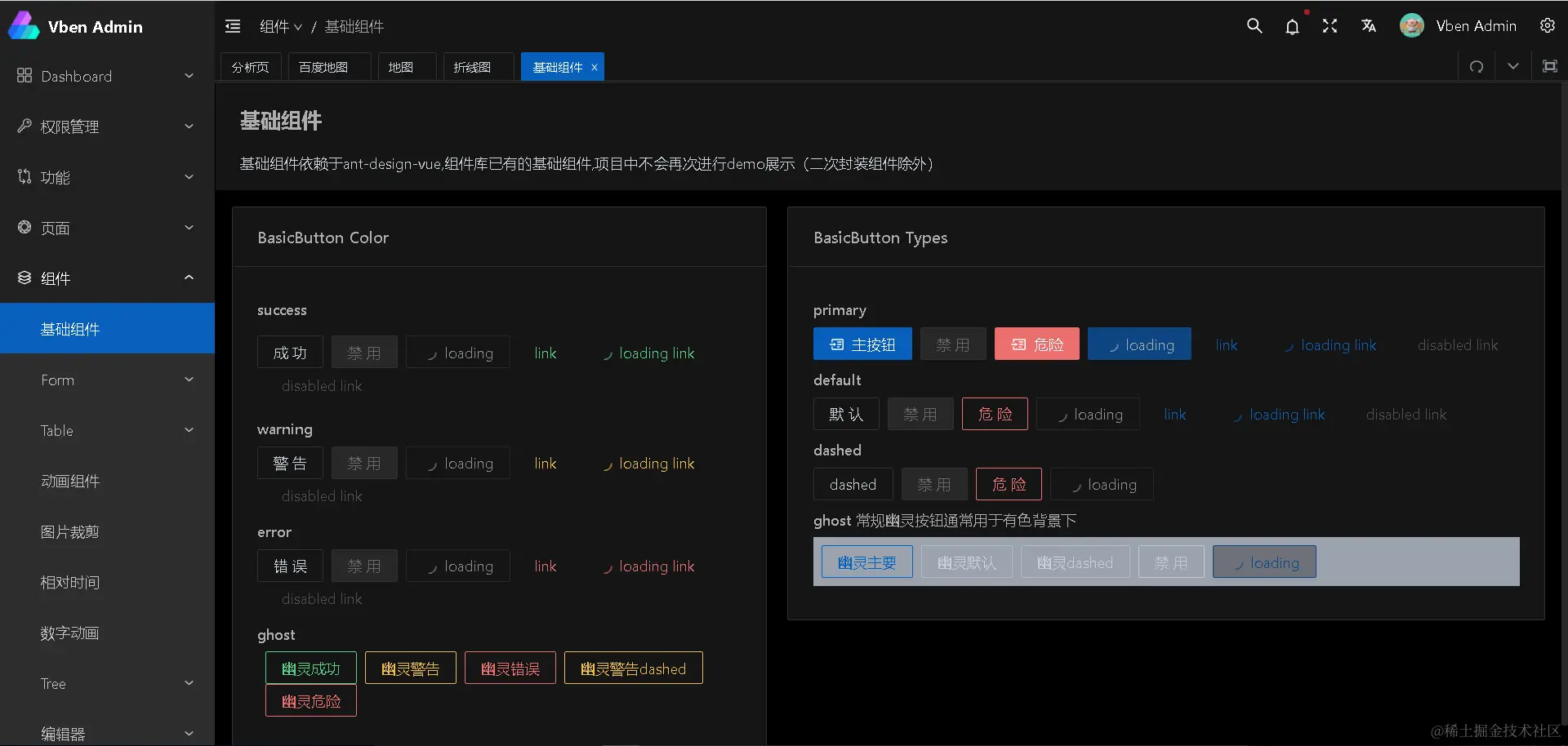Open the language translation icon
Viewport: 1568px width, 746px height.
(x=1369, y=26)
